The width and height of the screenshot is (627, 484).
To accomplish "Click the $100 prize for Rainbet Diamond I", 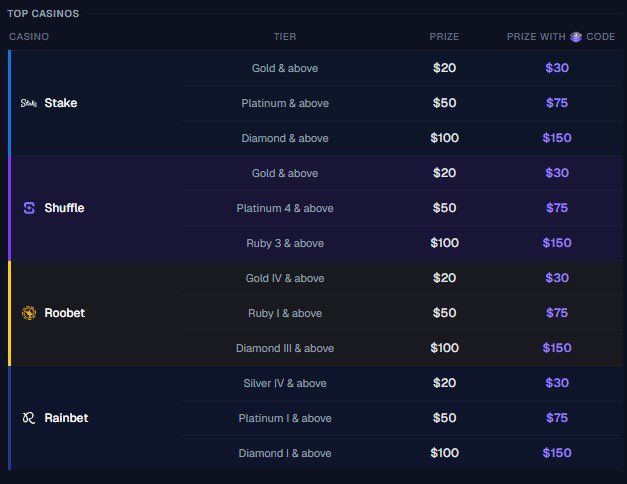I will tap(445, 453).
